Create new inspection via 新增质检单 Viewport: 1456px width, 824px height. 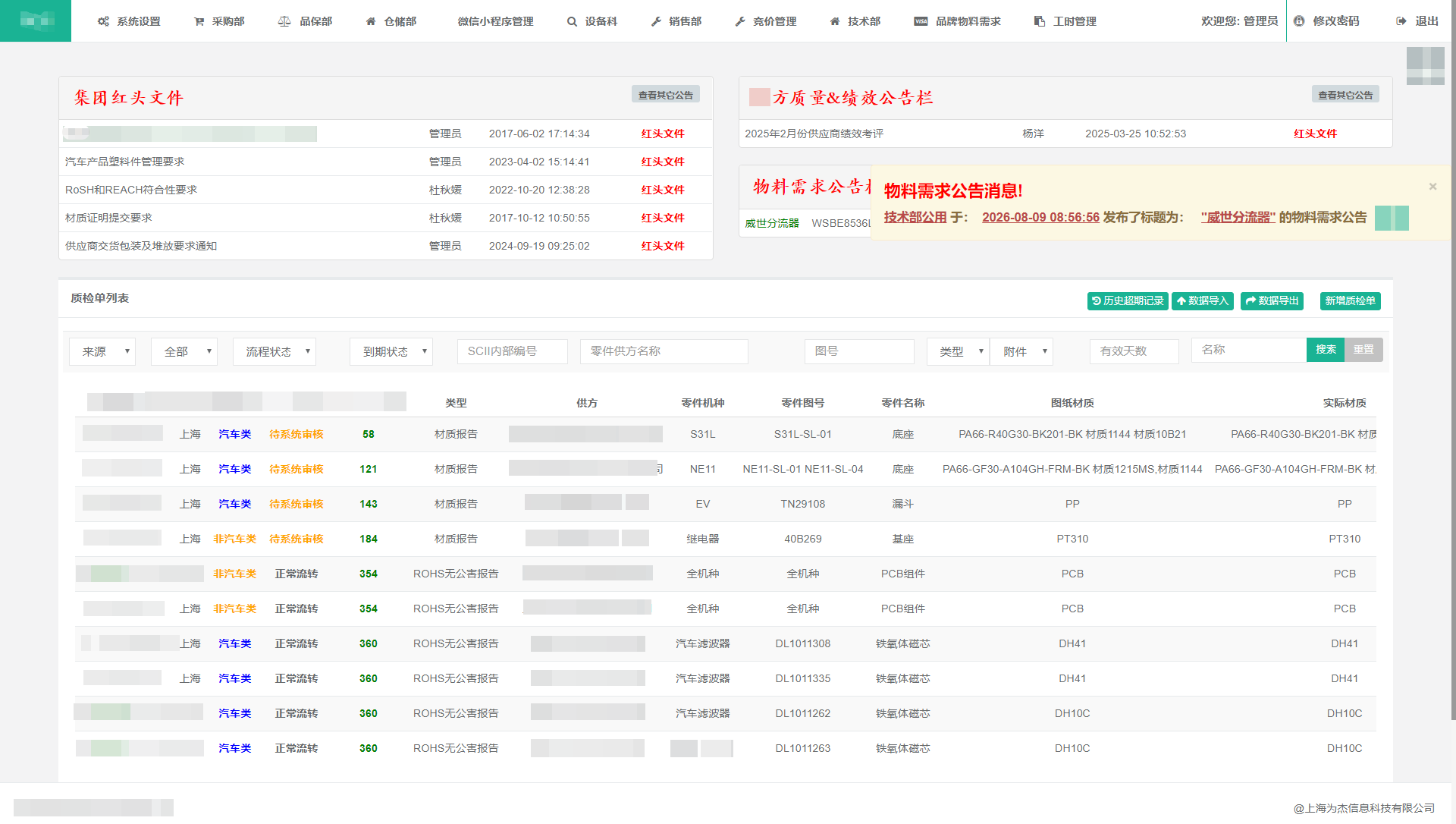1350,301
